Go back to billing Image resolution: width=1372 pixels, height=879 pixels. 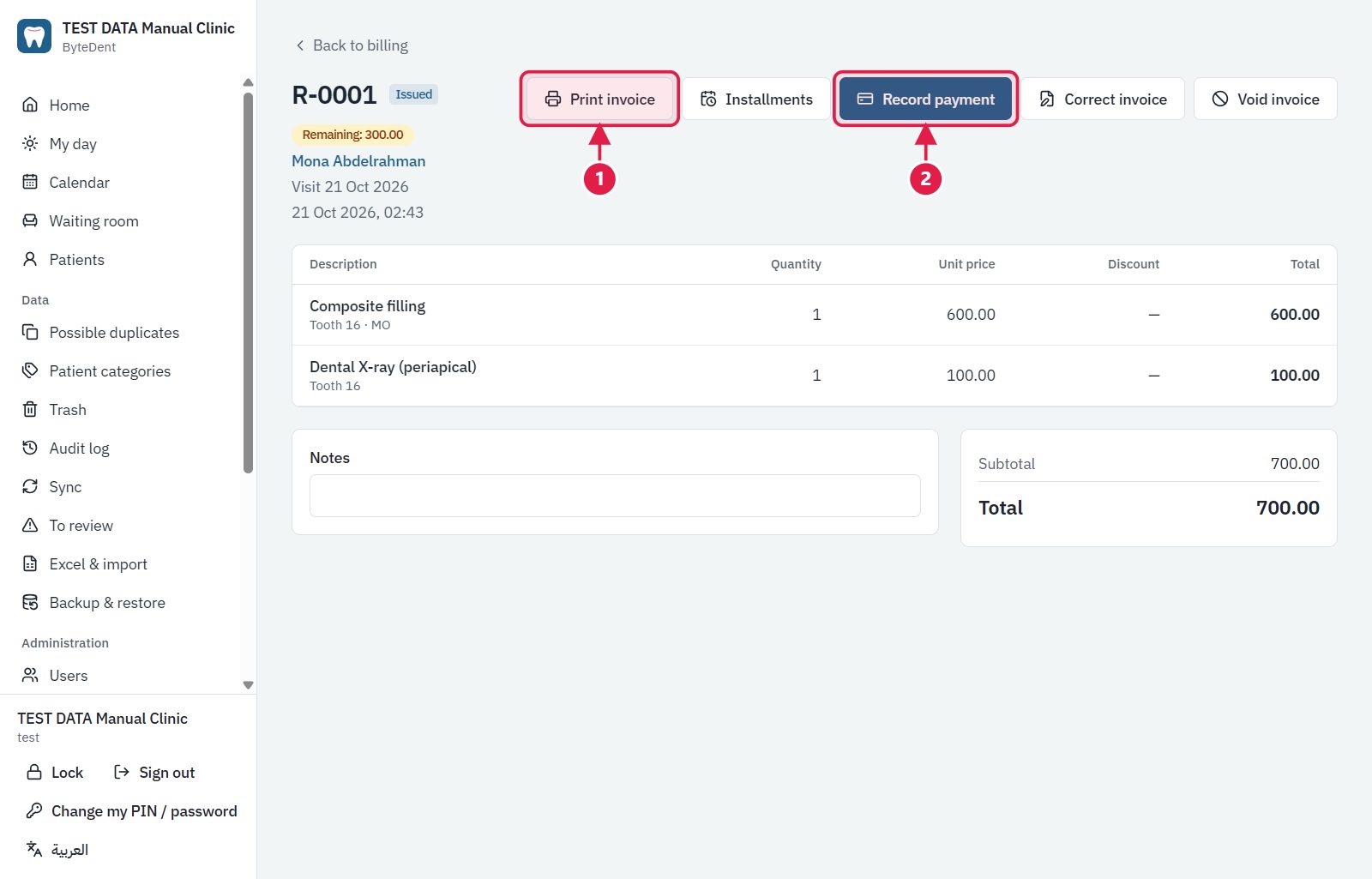click(x=352, y=45)
